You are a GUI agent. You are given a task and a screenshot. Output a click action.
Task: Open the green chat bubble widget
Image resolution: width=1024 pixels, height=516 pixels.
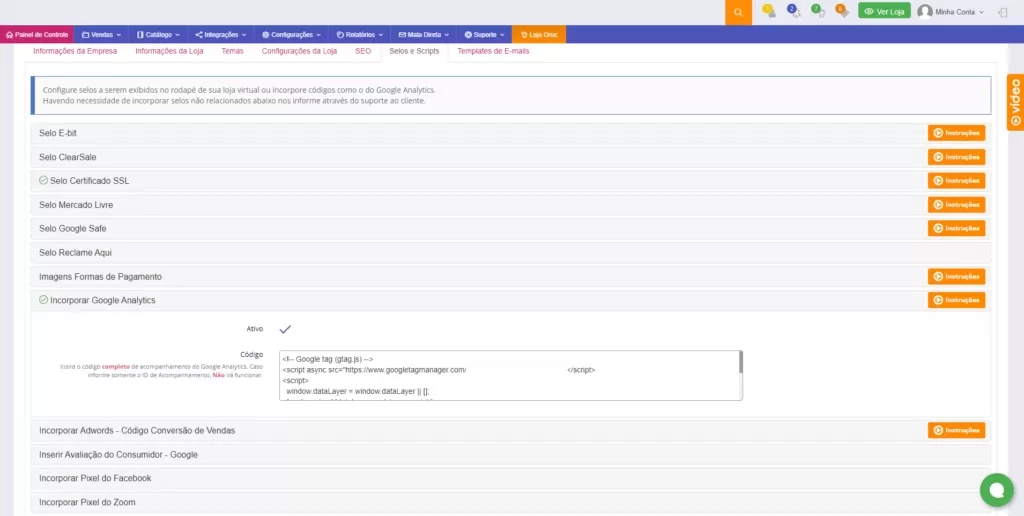(997, 490)
